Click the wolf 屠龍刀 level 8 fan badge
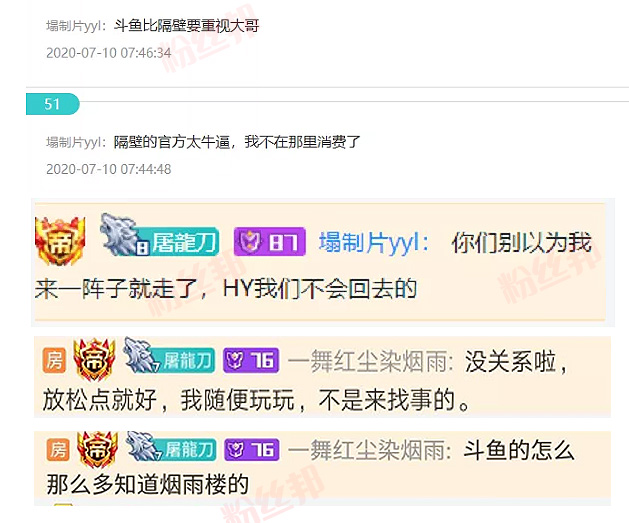 [159, 236]
